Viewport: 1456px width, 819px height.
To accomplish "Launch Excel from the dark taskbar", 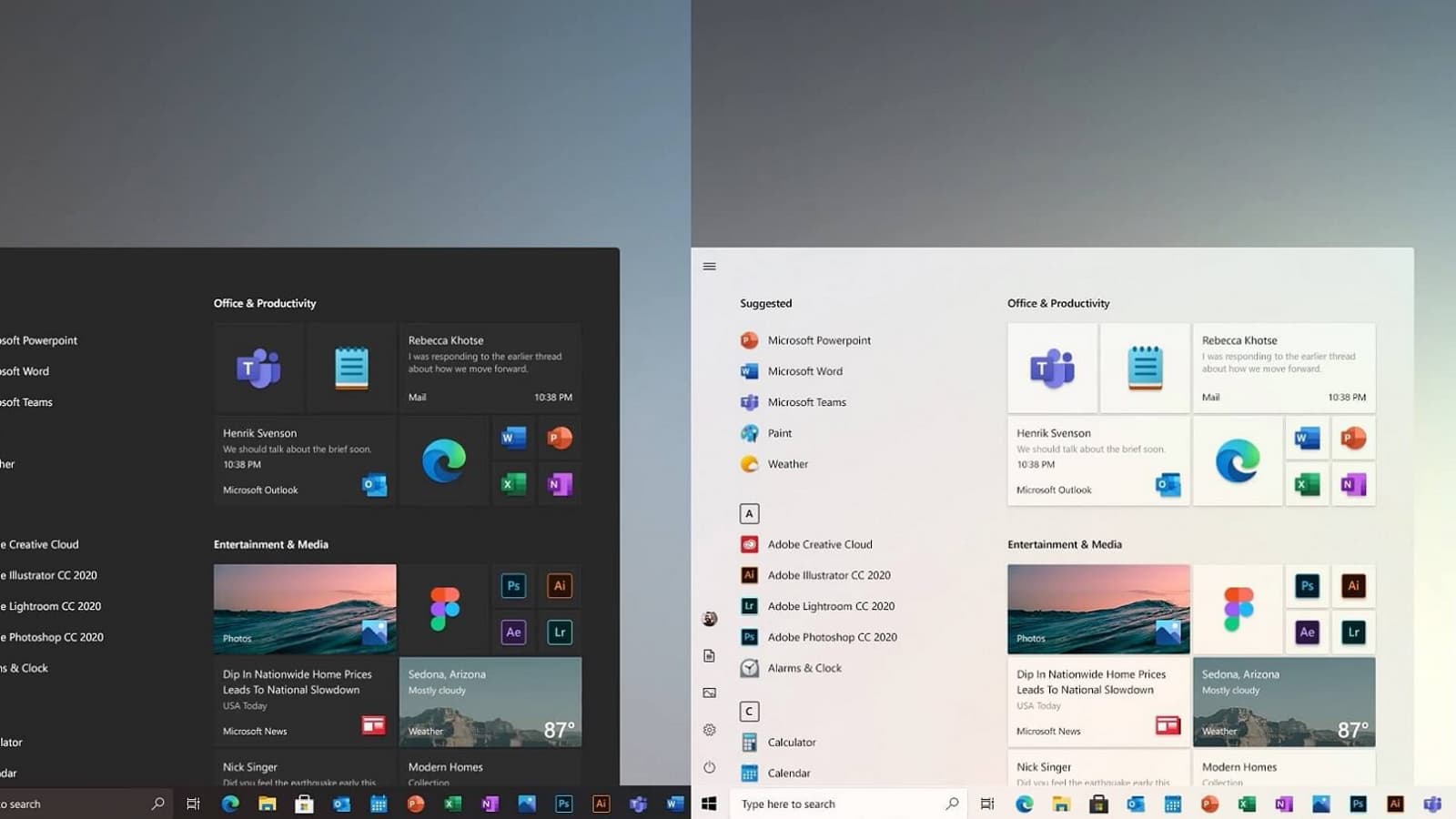I will [452, 804].
